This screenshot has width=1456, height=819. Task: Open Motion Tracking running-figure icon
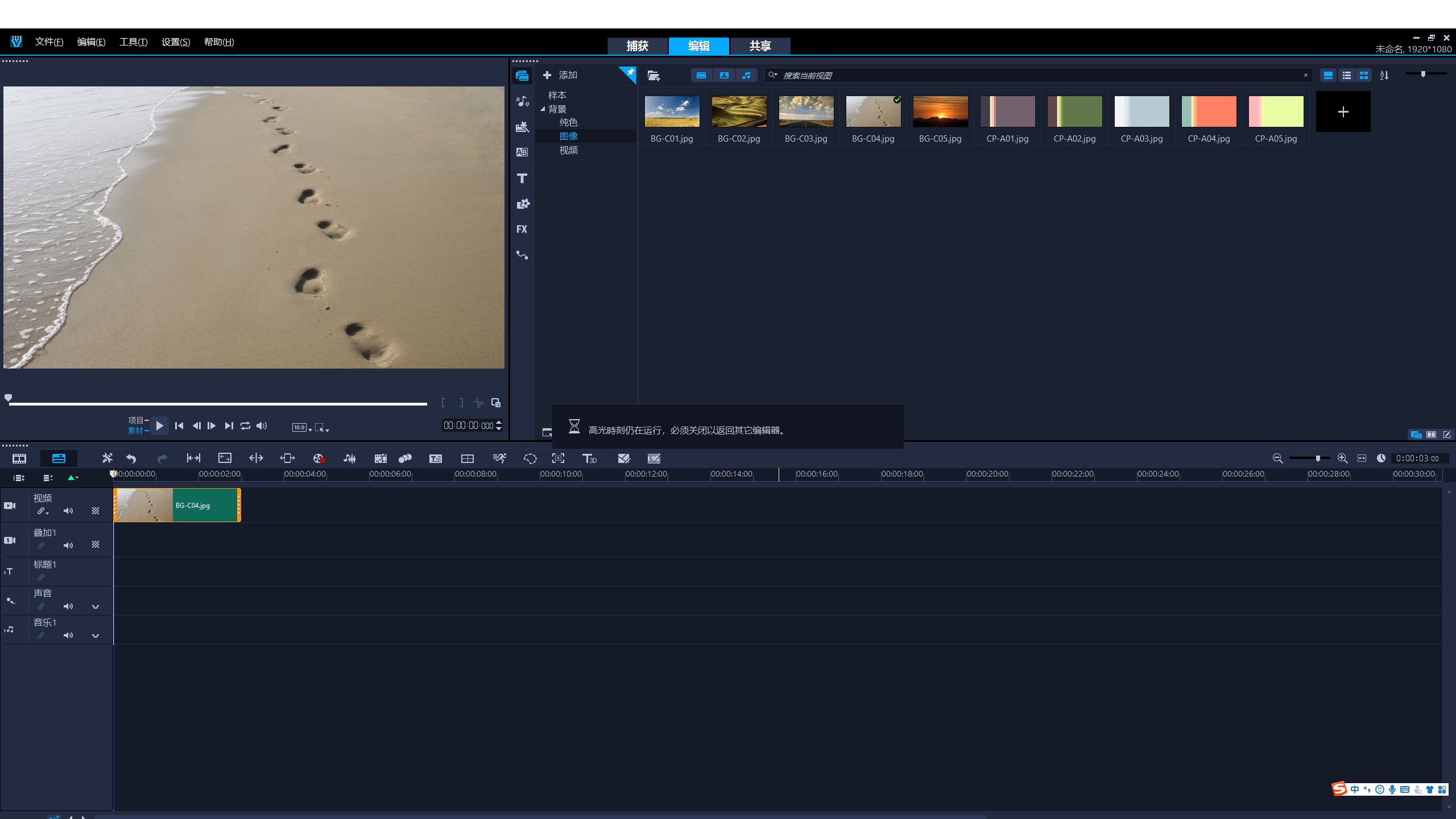point(499,458)
